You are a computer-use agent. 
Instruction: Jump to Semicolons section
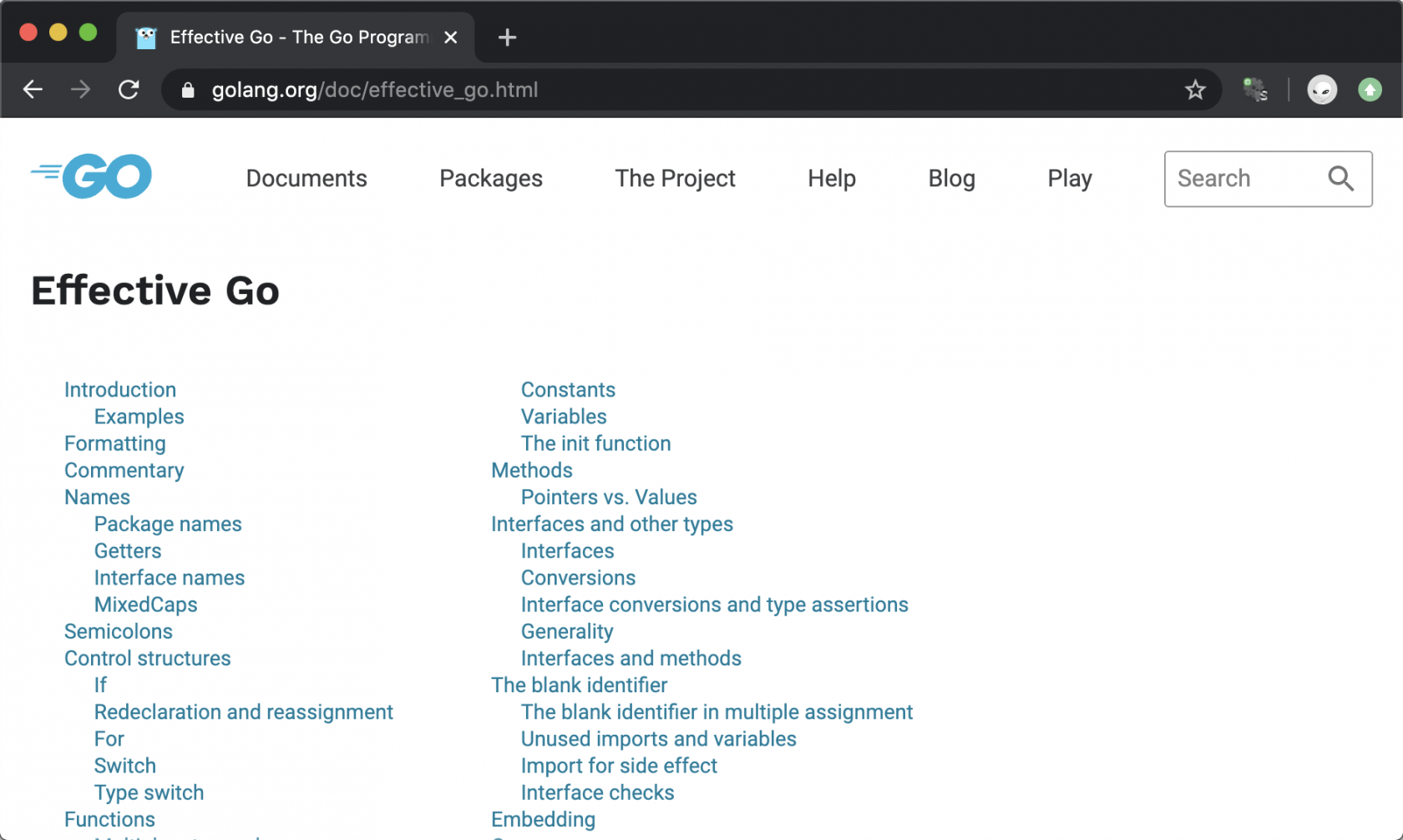tap(119, 631)
